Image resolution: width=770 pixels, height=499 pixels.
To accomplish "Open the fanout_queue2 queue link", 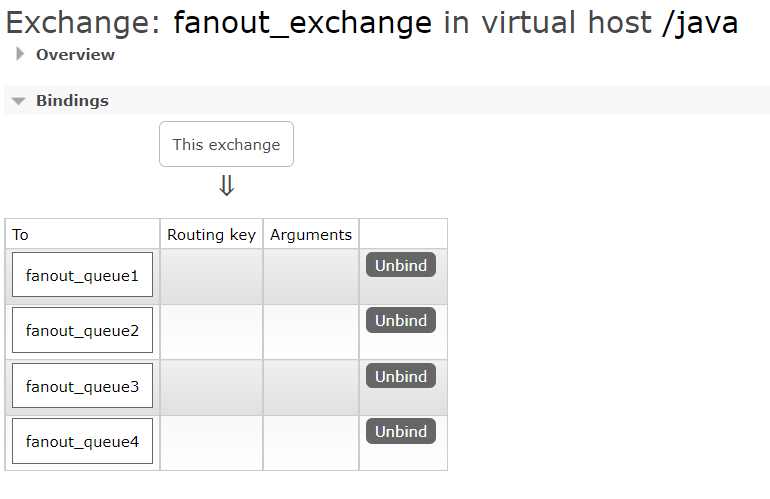I will click(x=82, y=330).
